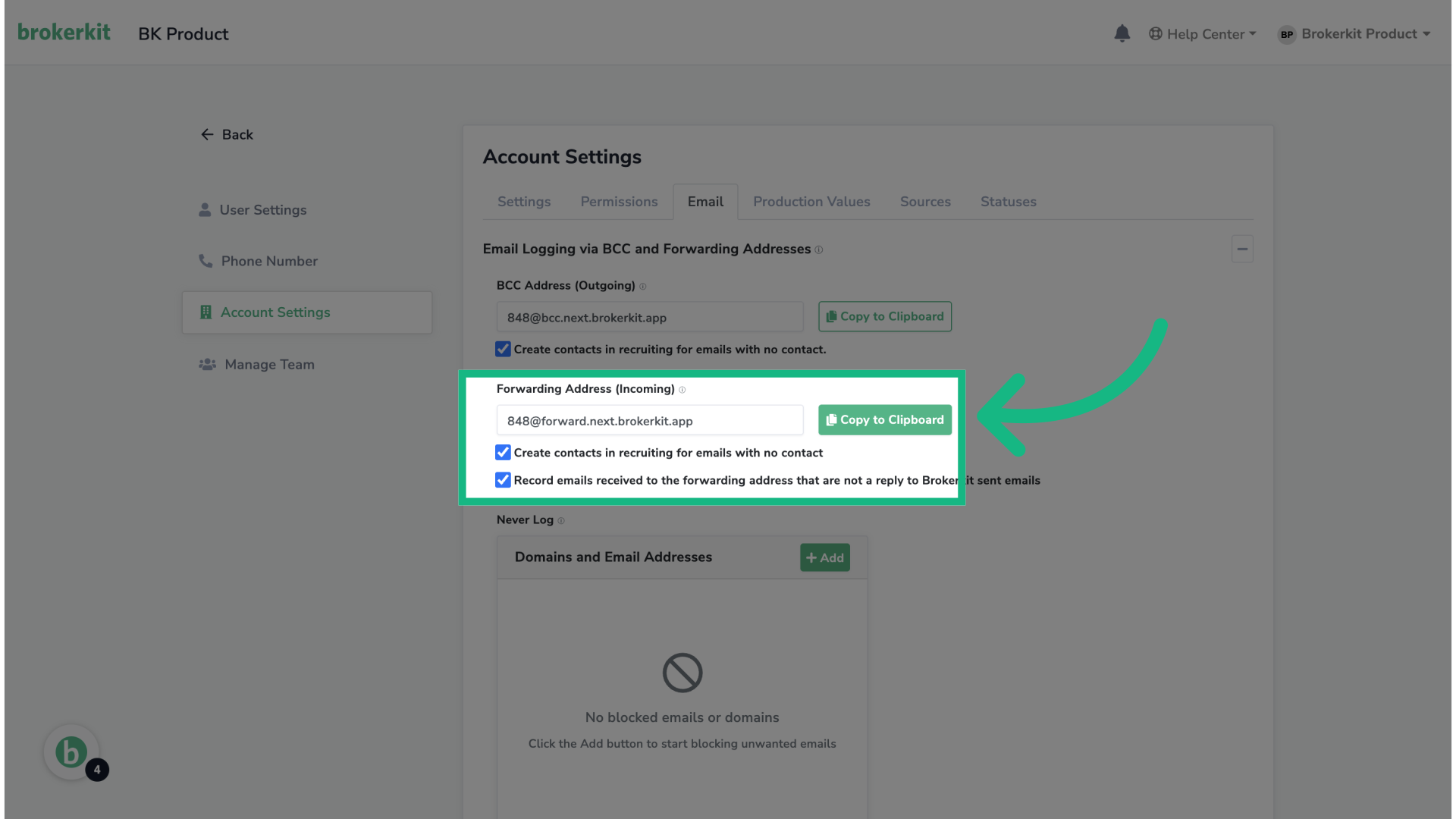Click the BK Product account title
This screenshot has width=1456, height=819.
click(x=183, y=34)
